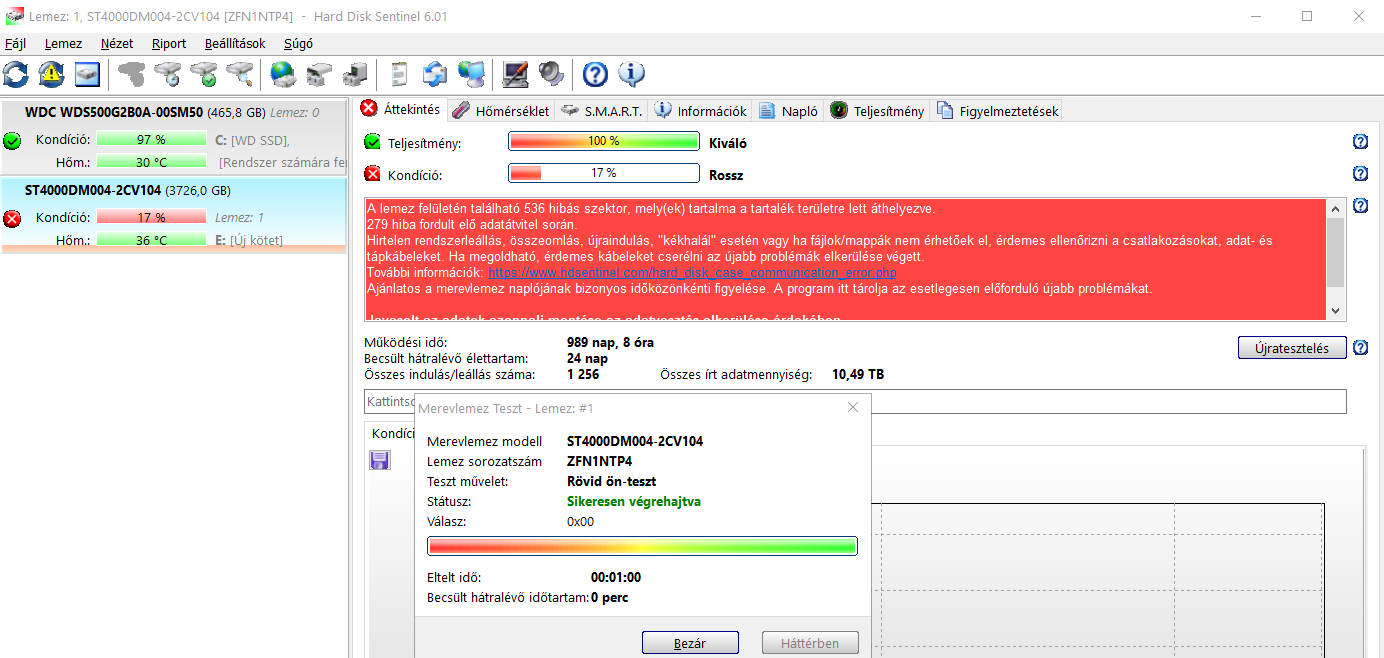Image resolution: width=1384 pixels, height=658 pixels.
Task: Open the Napló tab
Action: click(x=789, y=111)
